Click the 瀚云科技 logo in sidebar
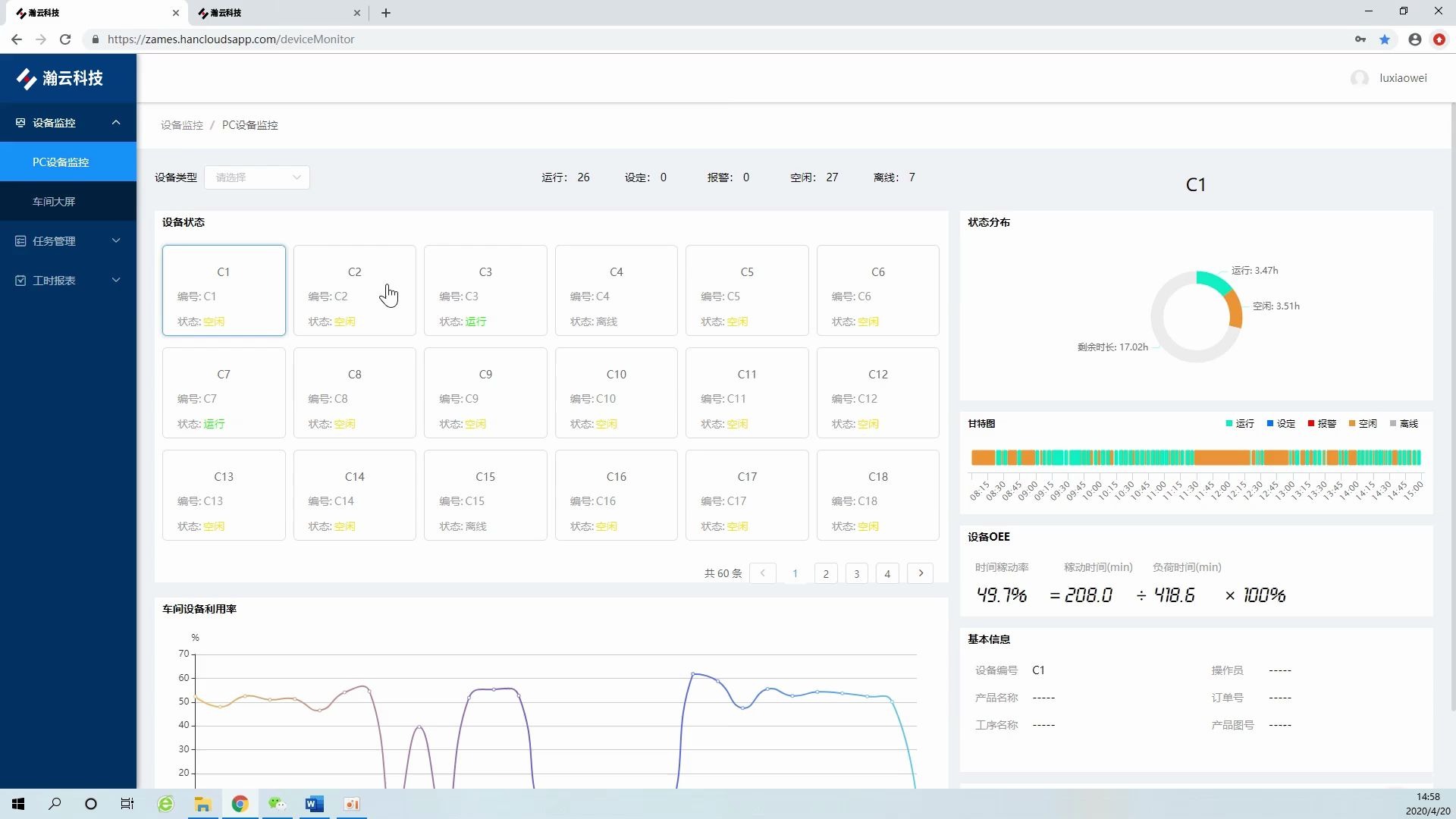The width and height of the screenshot is (1456, 819). pos(60,78)
